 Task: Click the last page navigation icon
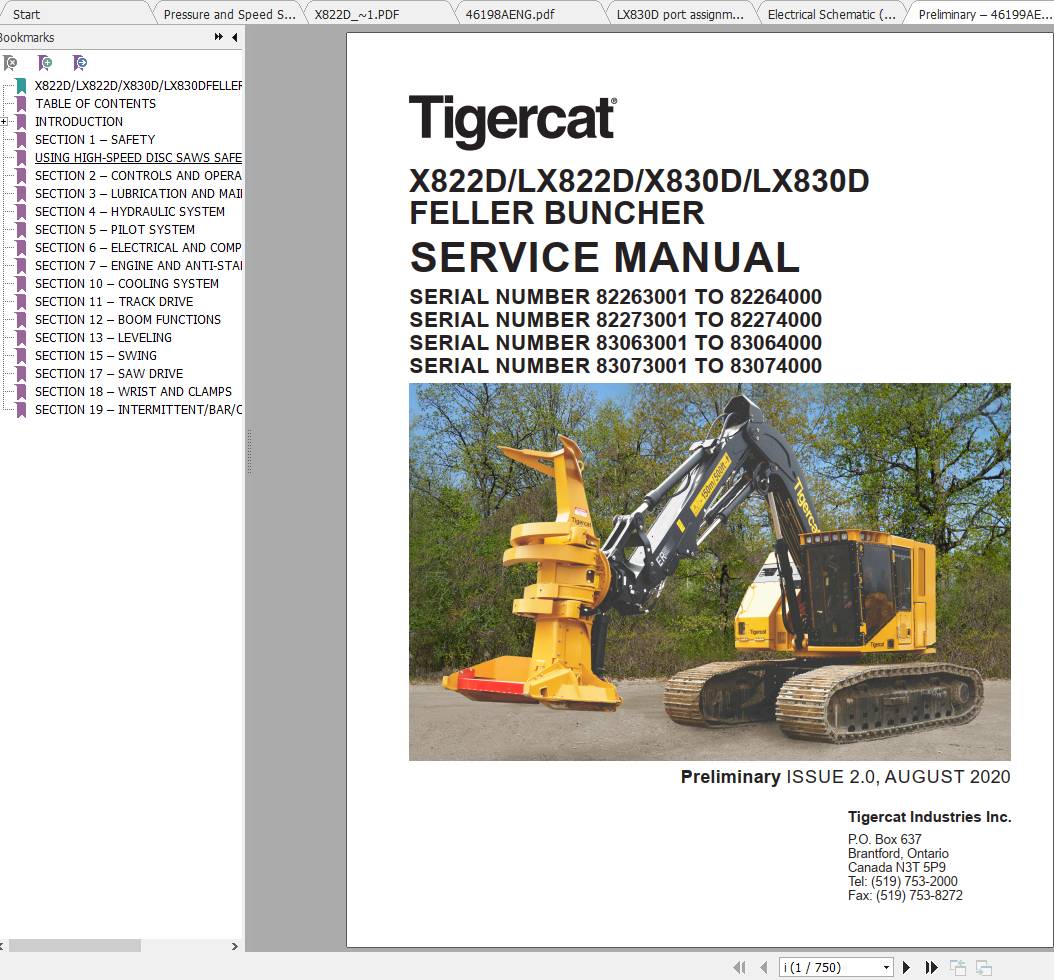(931, 967)
